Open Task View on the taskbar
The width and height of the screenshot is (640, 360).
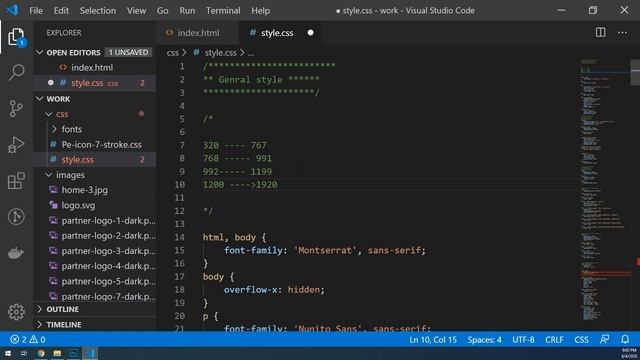[24, 353]
